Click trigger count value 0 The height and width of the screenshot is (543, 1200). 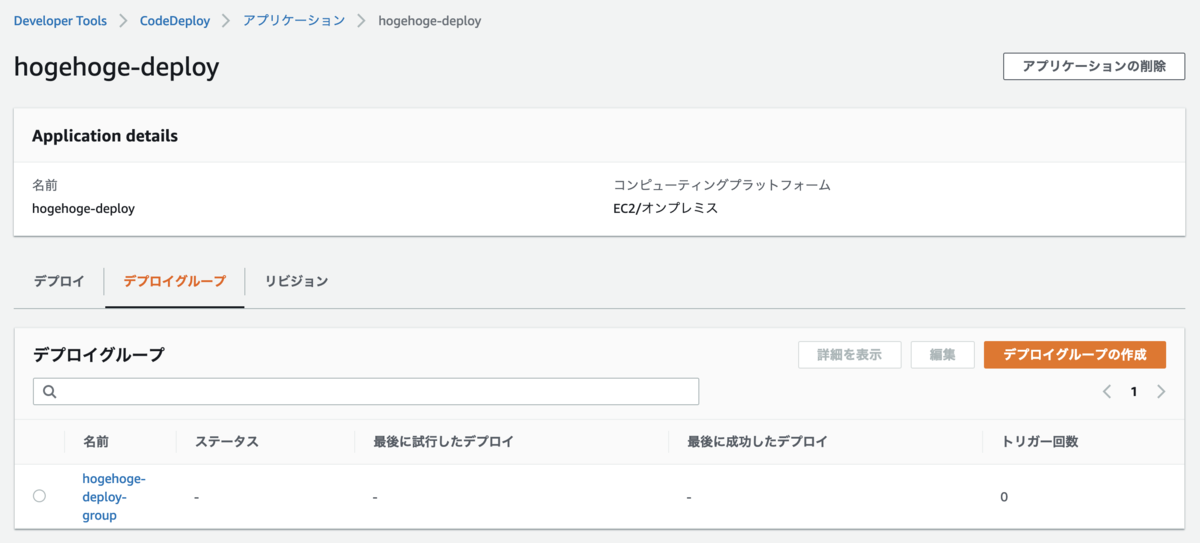click(1005, 497)
